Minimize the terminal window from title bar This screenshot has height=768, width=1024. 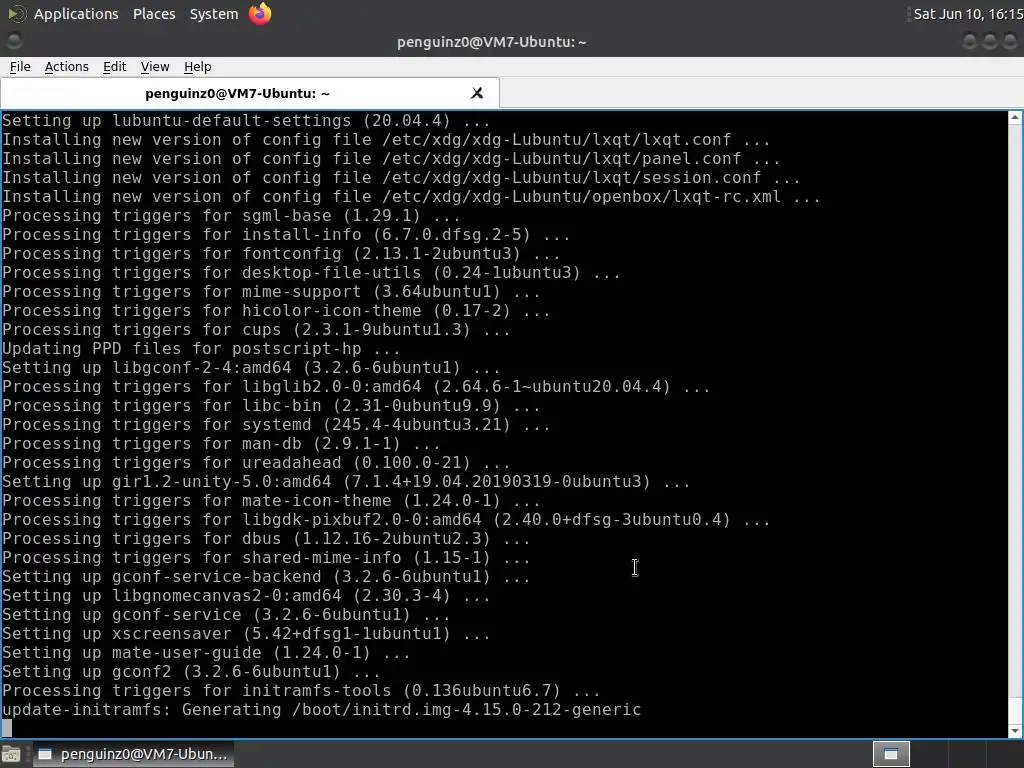click(970, 41)
